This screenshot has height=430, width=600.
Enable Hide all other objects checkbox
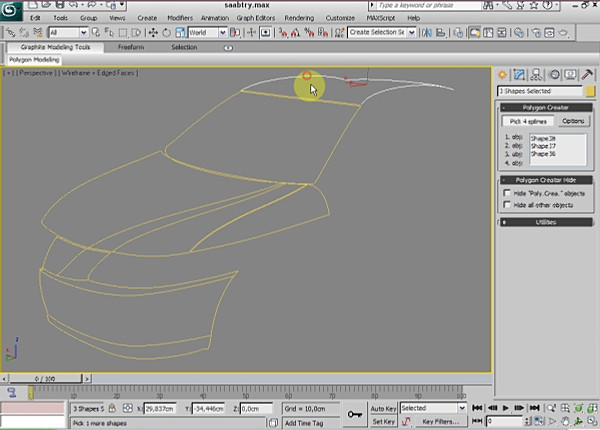(x=507, y=205)
